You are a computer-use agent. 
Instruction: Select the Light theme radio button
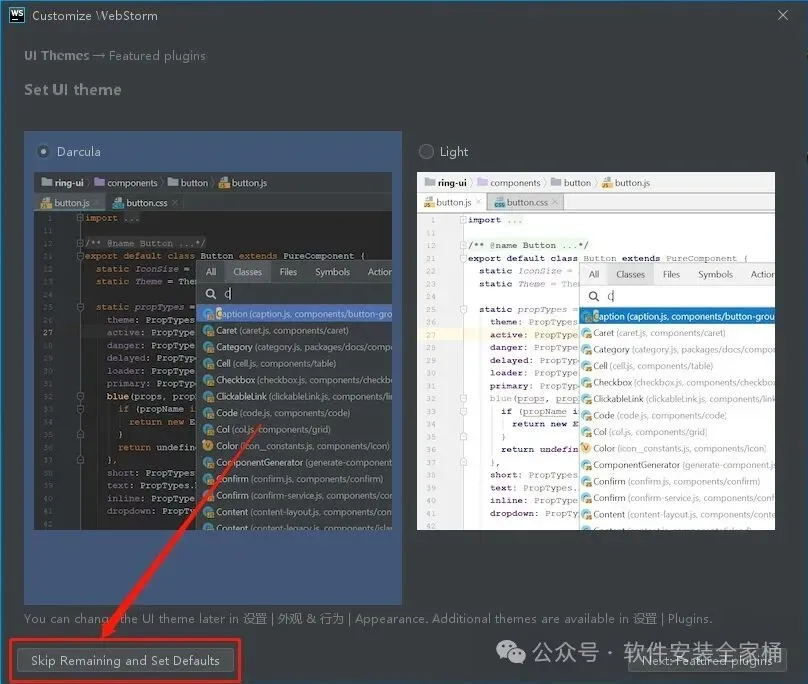[x=426, y=152]
